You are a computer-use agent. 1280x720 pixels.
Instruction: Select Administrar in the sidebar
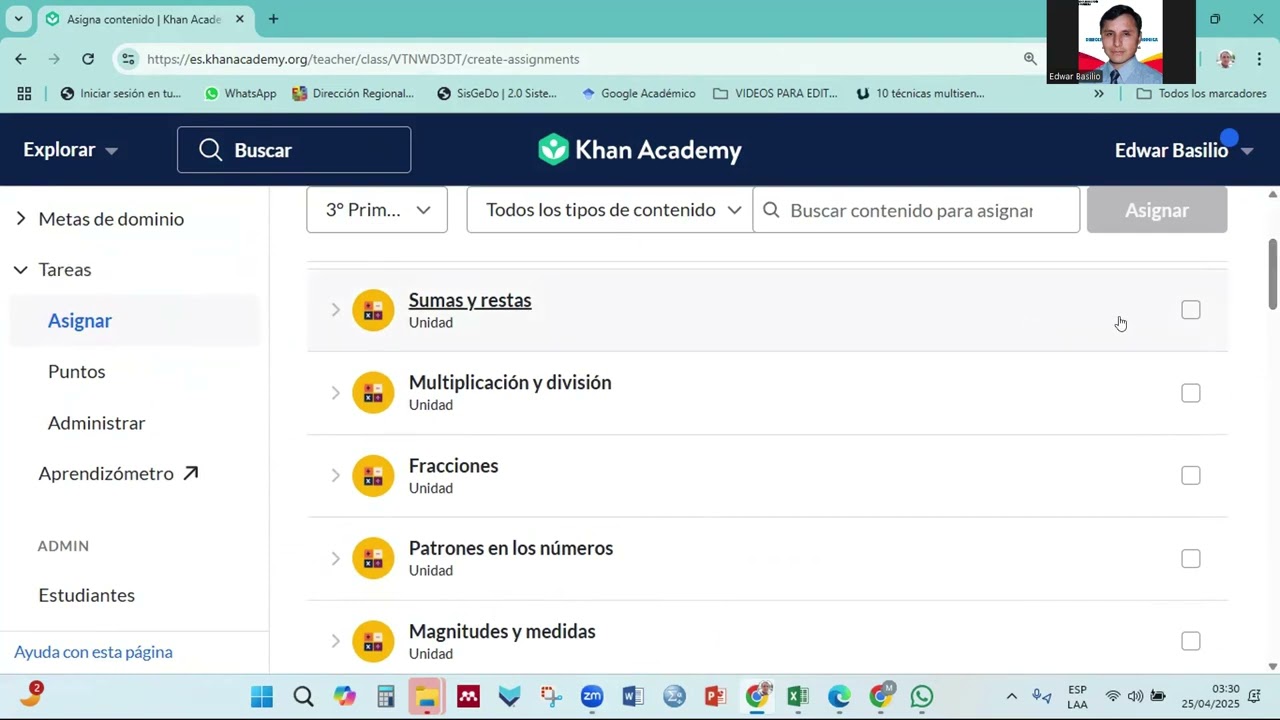point(97,422)
